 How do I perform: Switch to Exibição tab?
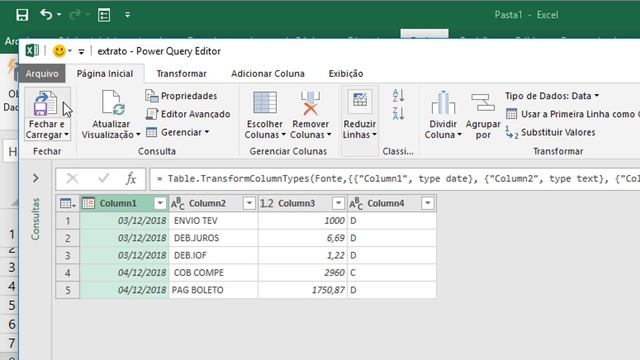pyautogui.click(x=346, y=73)
